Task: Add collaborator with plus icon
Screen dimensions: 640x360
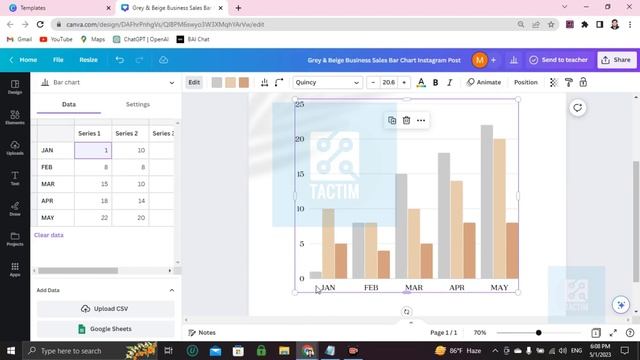Action: click(493, 60)
